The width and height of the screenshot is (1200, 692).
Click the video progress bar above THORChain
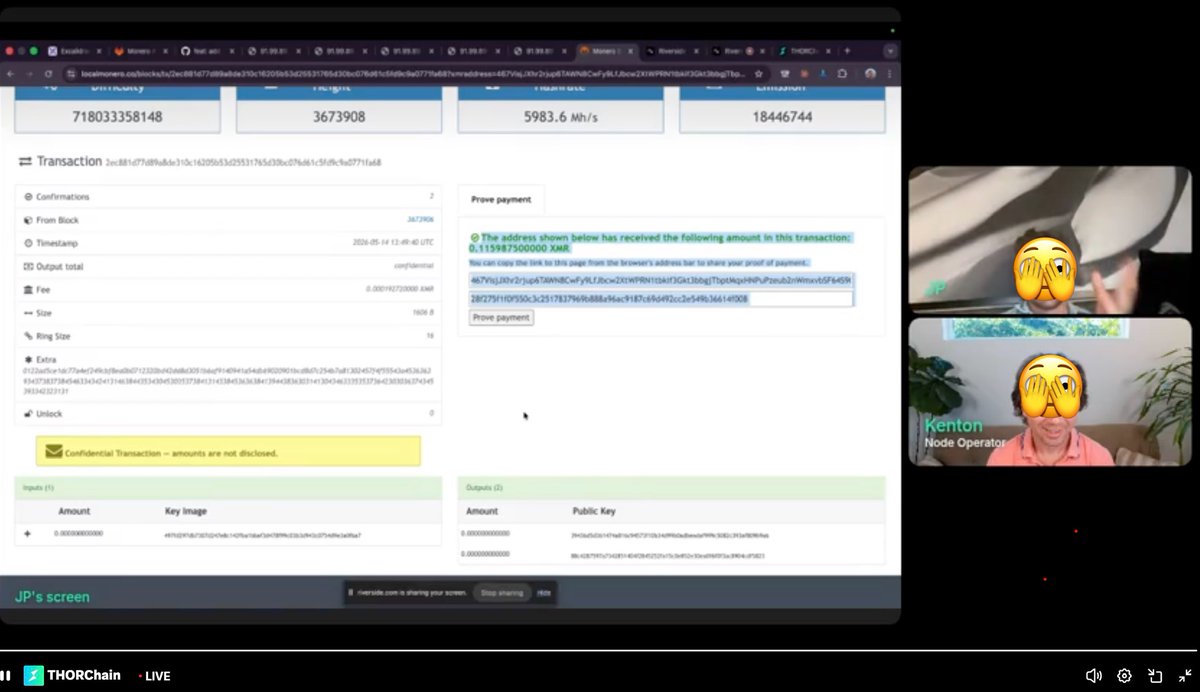pyautogui.click(x=600, y=651)
